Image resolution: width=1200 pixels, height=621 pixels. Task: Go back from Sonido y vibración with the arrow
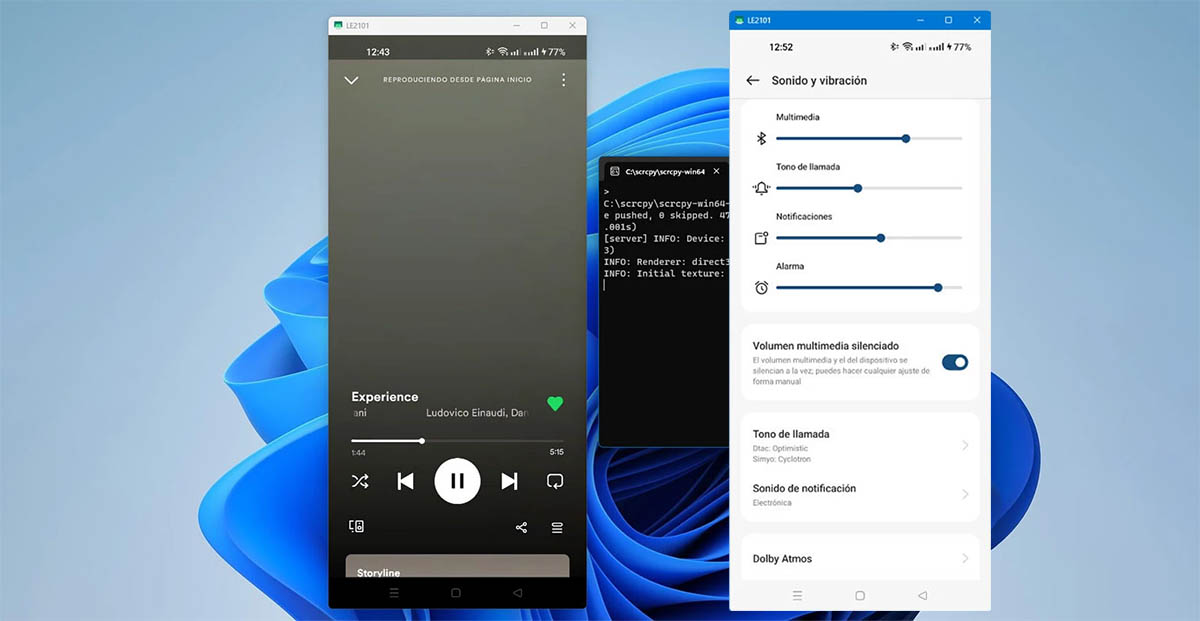pyautogui.click(x=752, y=80)
